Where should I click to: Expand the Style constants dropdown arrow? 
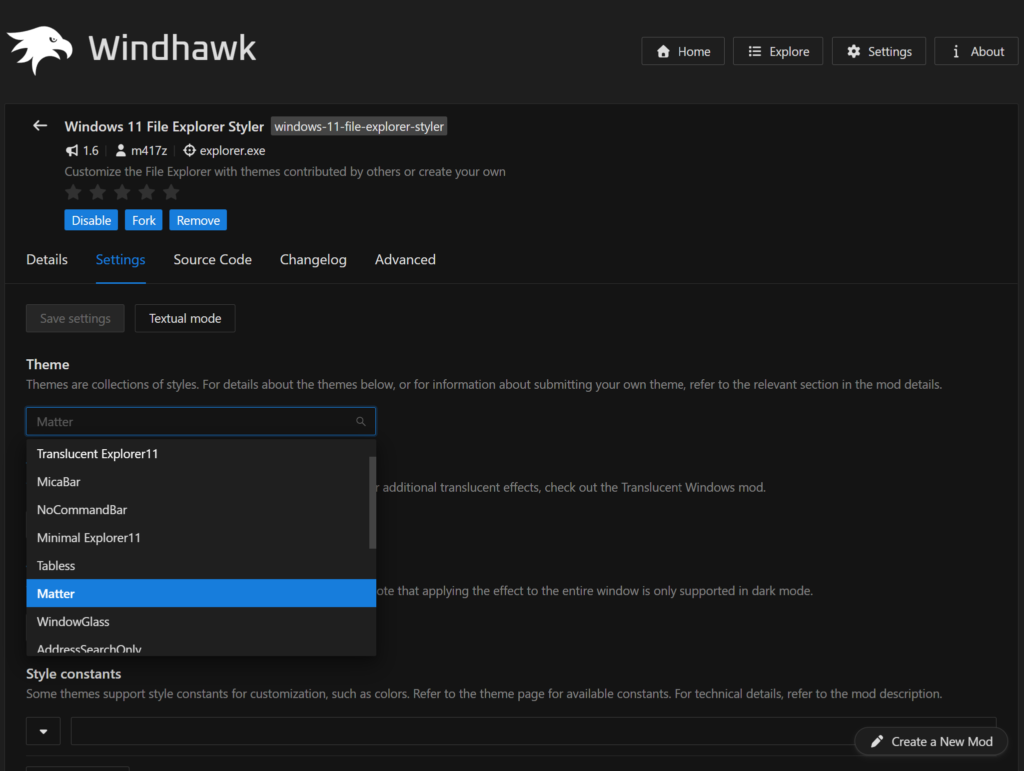coord(43,731)
